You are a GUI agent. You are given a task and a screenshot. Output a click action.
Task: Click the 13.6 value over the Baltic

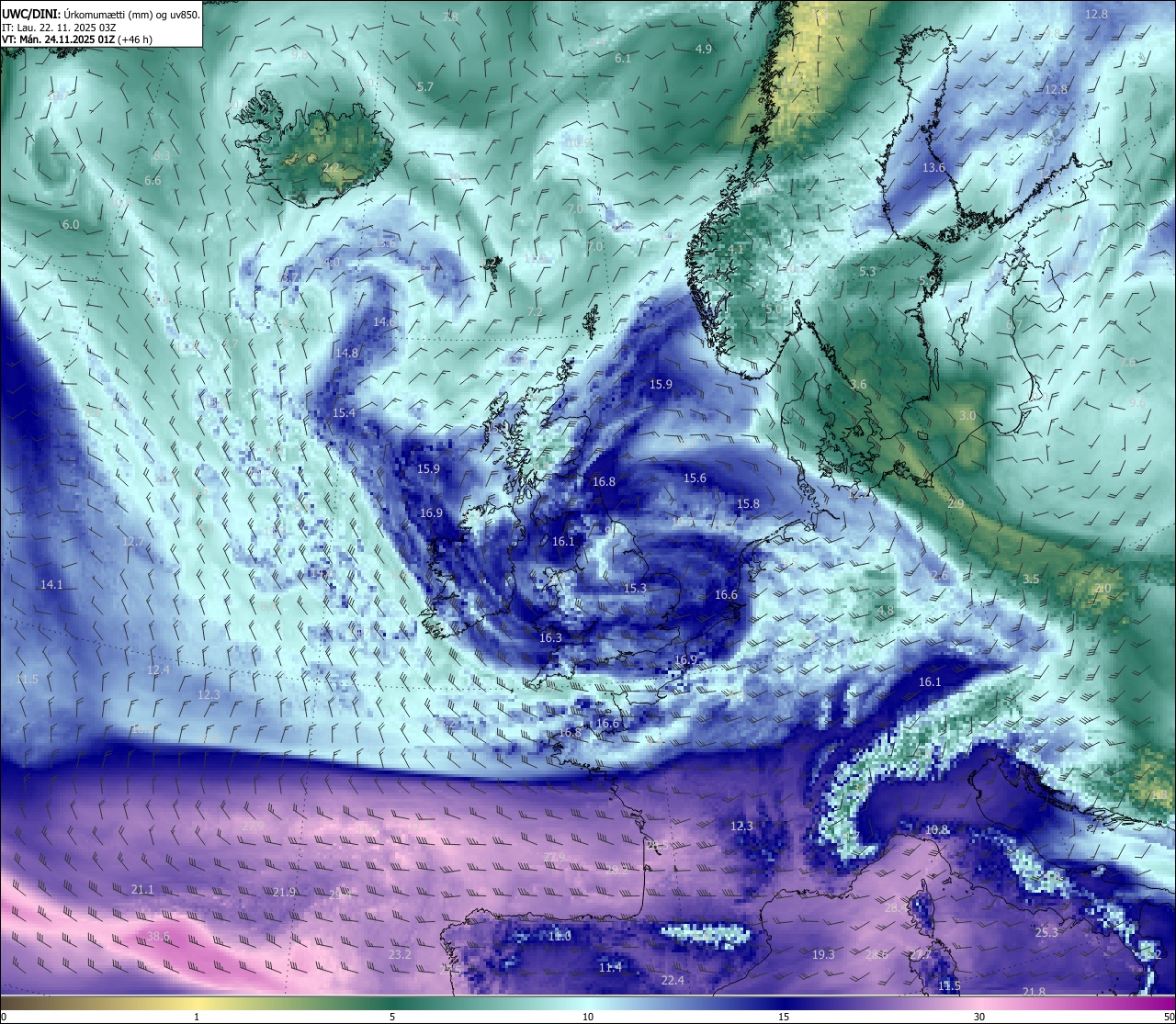click(x=933, y=168)
